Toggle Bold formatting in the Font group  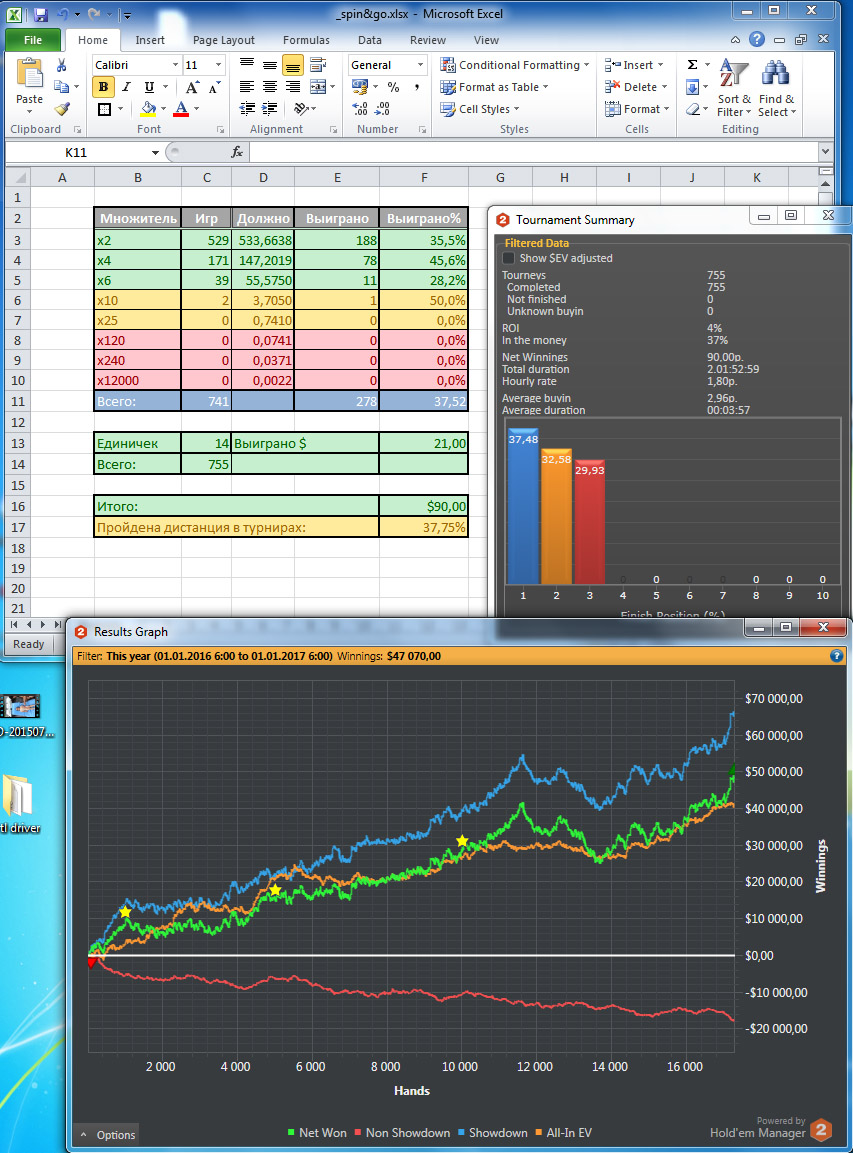103,87
